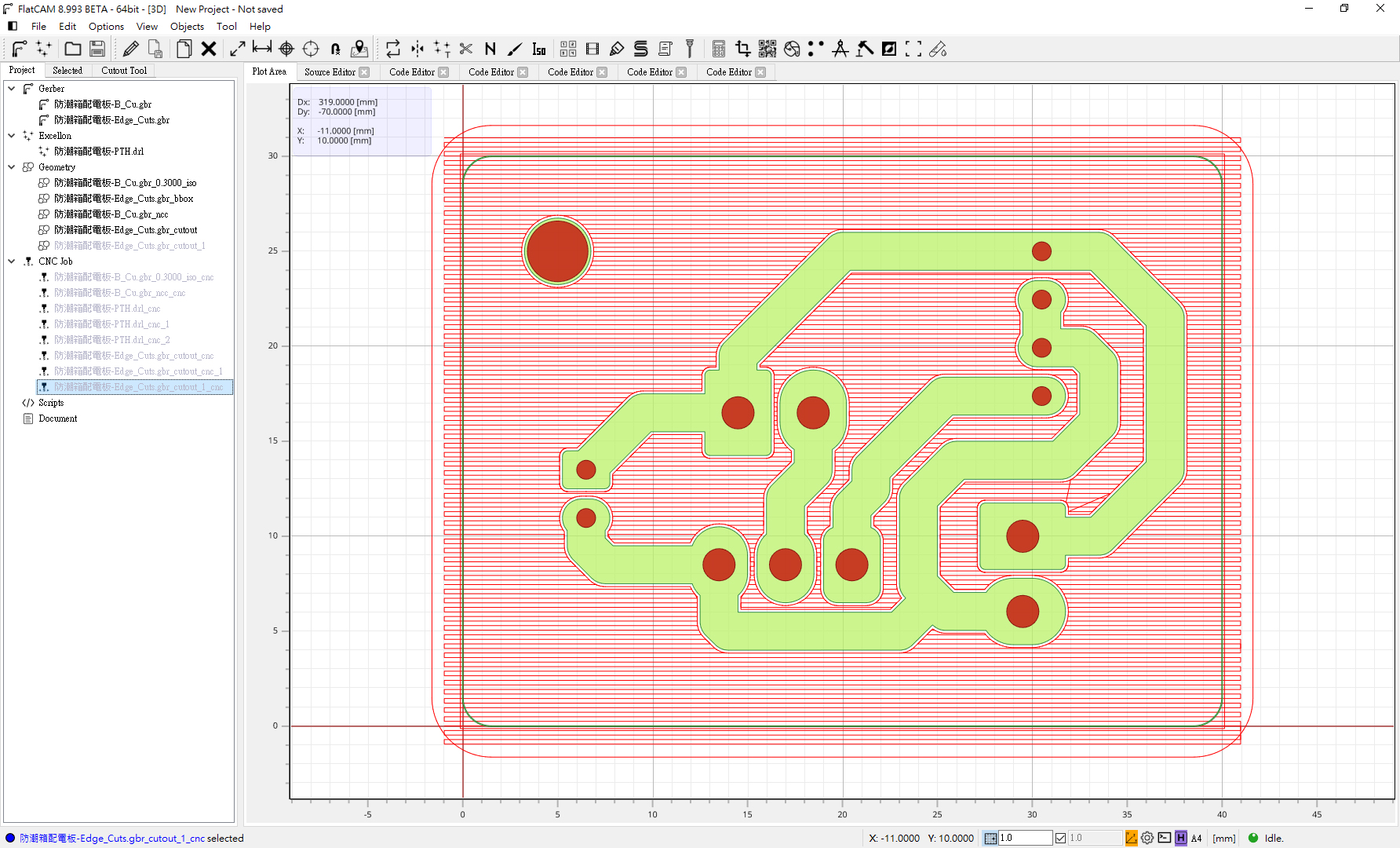The height and width of the screenshot is (848, 1400).
Task: Switch to the Cutout Tool tab
Action: (124, 71)
